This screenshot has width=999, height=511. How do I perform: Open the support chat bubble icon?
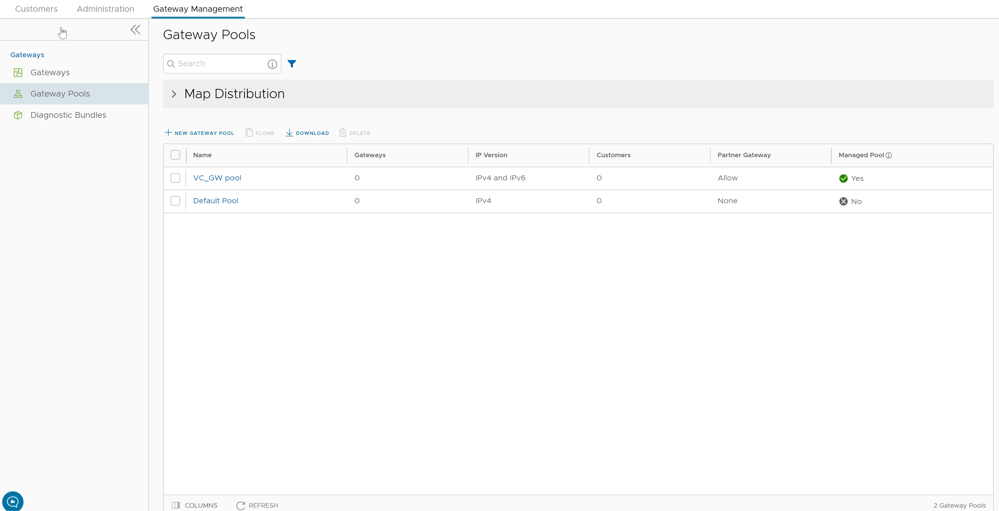pos(13,501)
